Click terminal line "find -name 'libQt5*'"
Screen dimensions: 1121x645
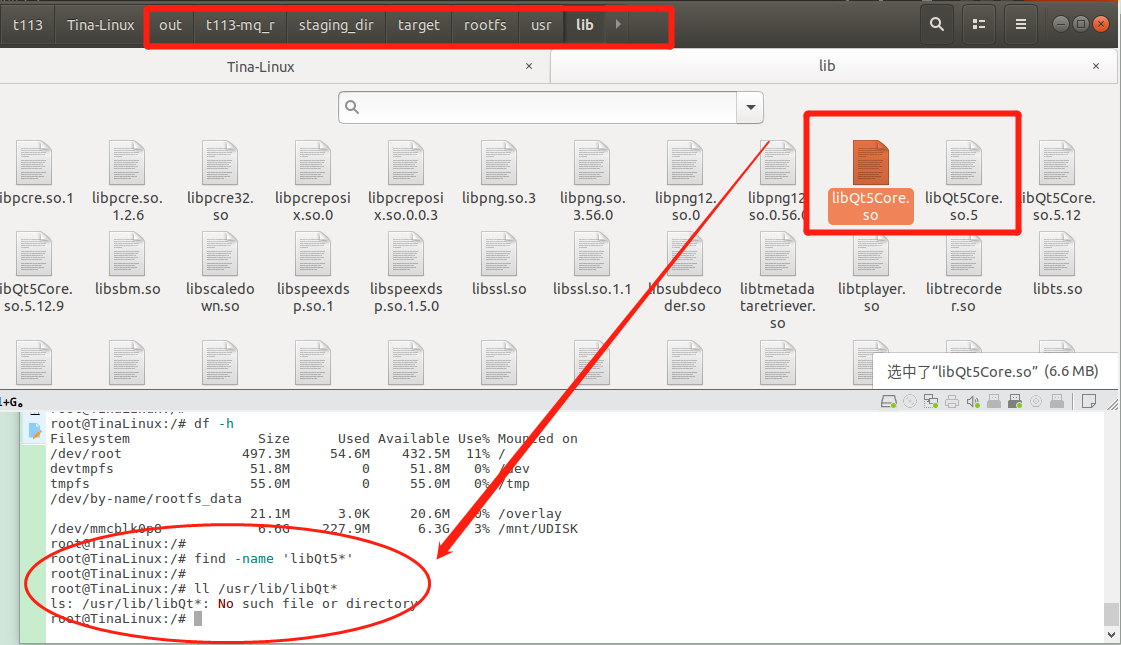pyautogui.click(x=274, y=558)
